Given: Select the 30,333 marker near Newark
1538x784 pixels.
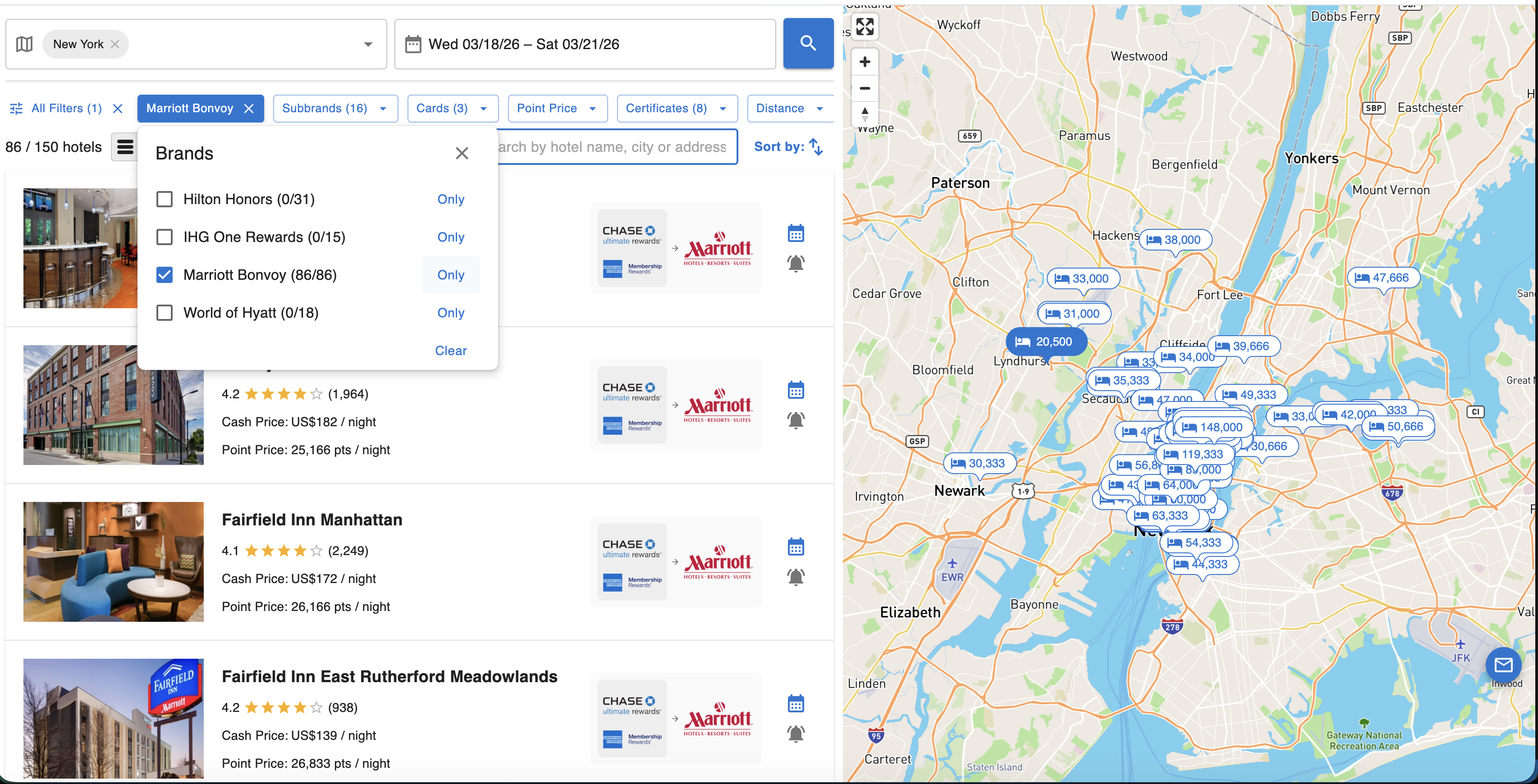Looking at the screenshot, I should (x=979, y=463).
